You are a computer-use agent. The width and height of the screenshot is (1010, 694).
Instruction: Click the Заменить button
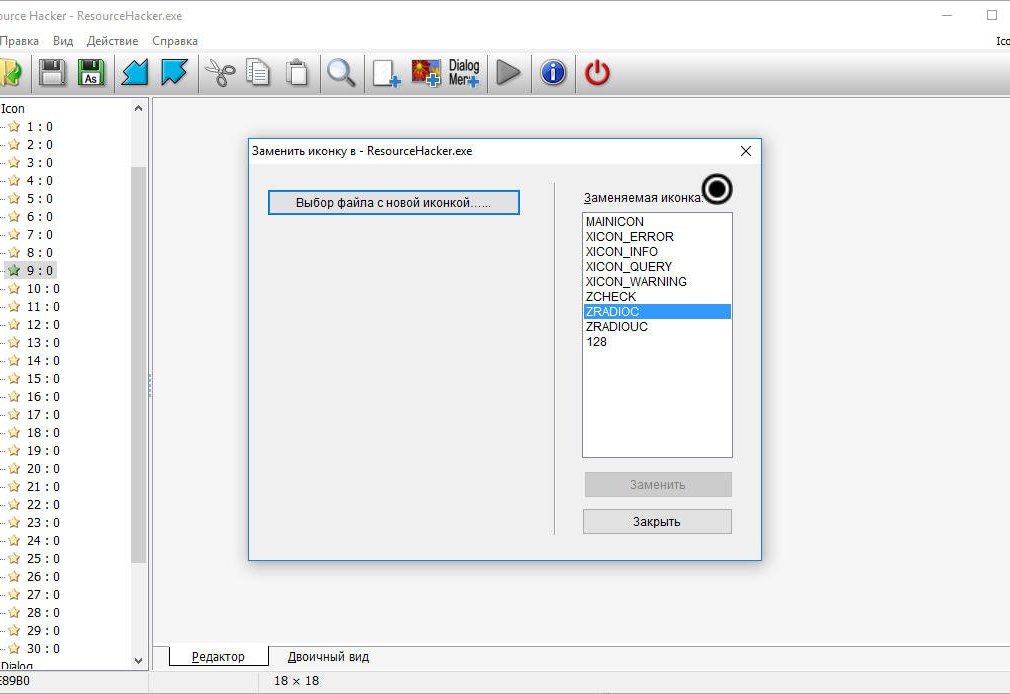pos(658,485)
